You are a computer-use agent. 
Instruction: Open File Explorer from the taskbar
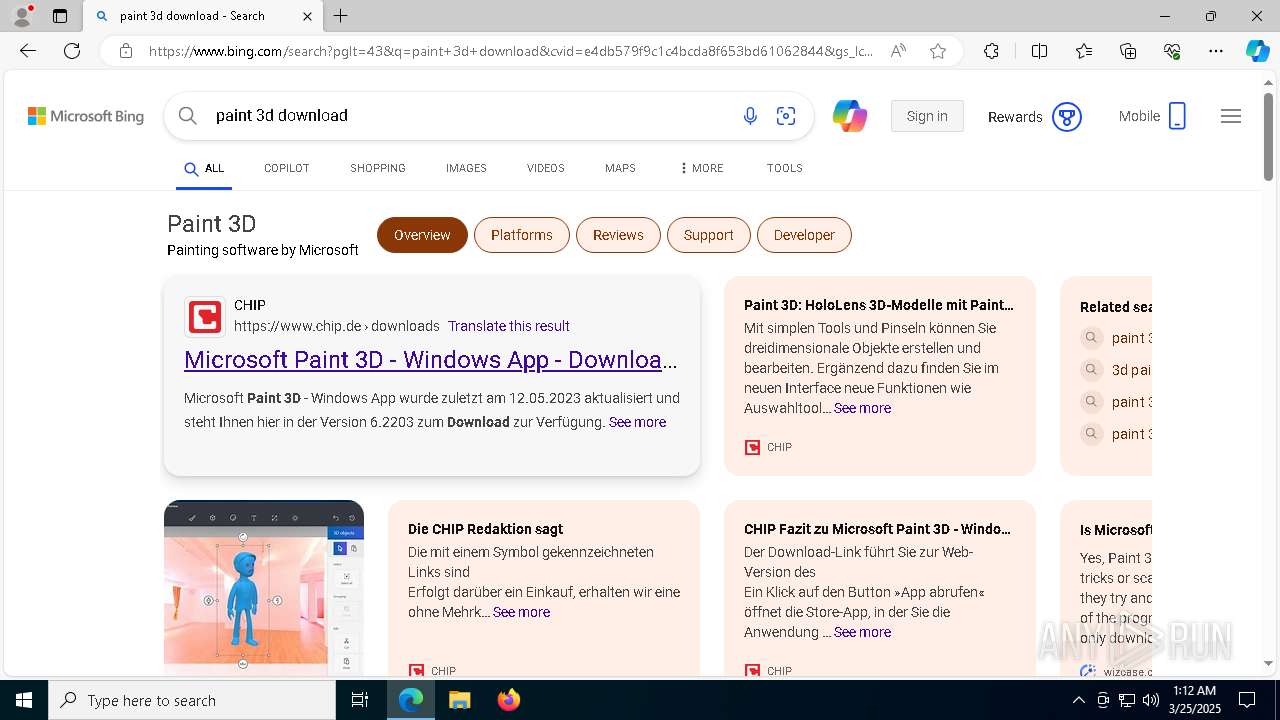[459, 700]
